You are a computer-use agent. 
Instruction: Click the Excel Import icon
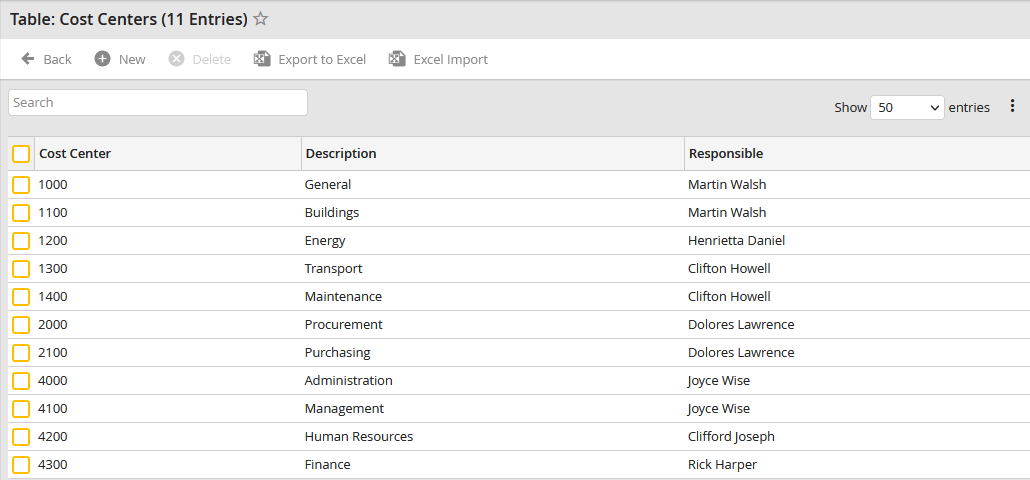(x=397, y=59)
